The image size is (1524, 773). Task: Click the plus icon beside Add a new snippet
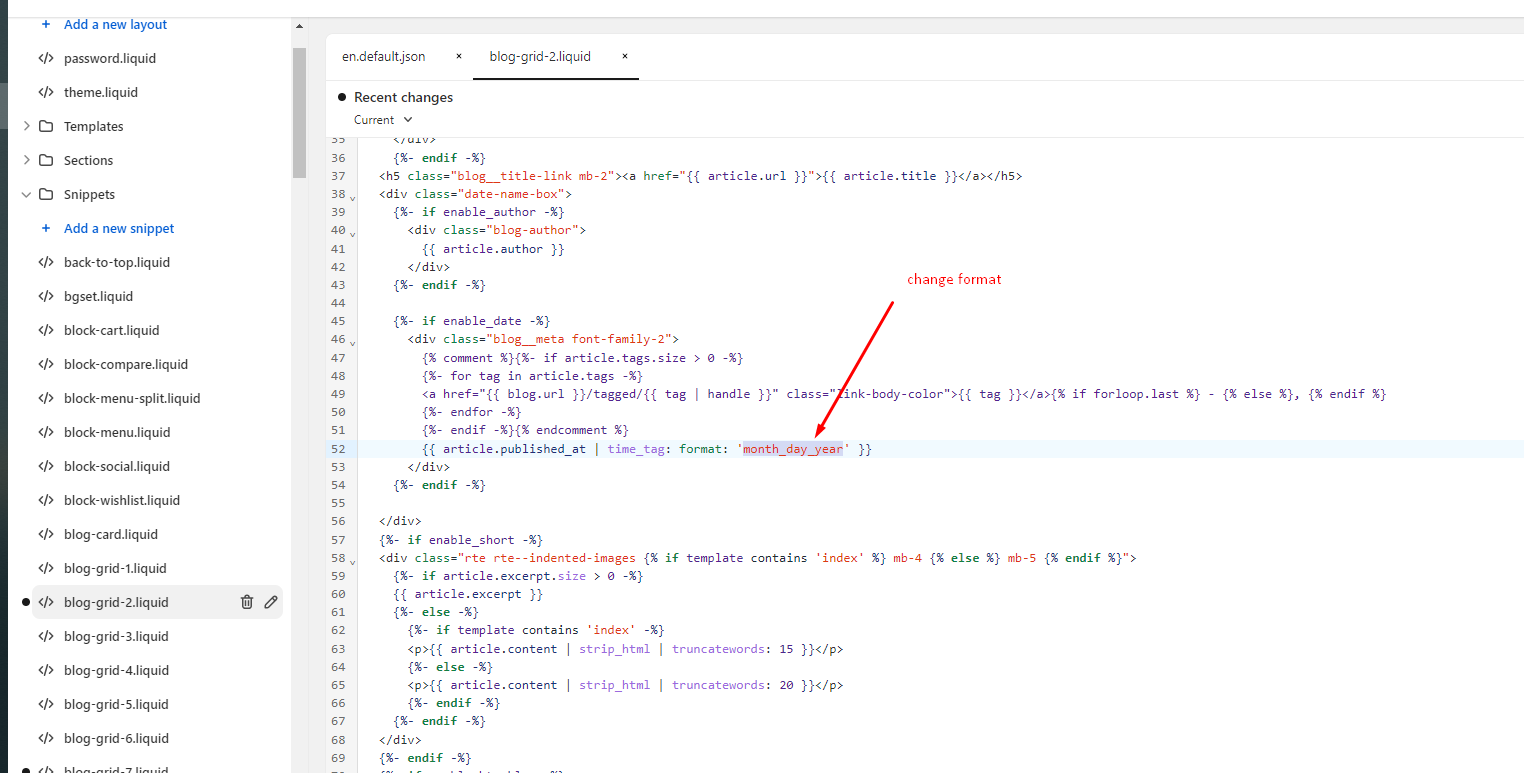[x=46, y=228]
